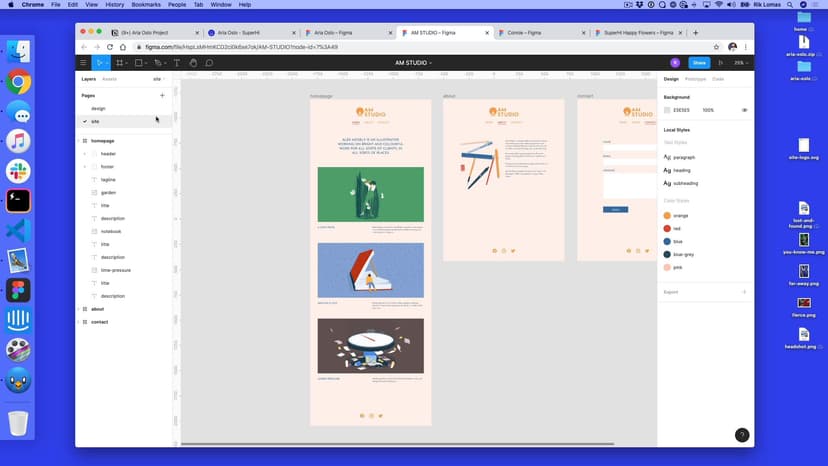Screen dimensions: 828x466
Task: Open the Bookmarks menu in menu bar
Action: click(146, 5)
